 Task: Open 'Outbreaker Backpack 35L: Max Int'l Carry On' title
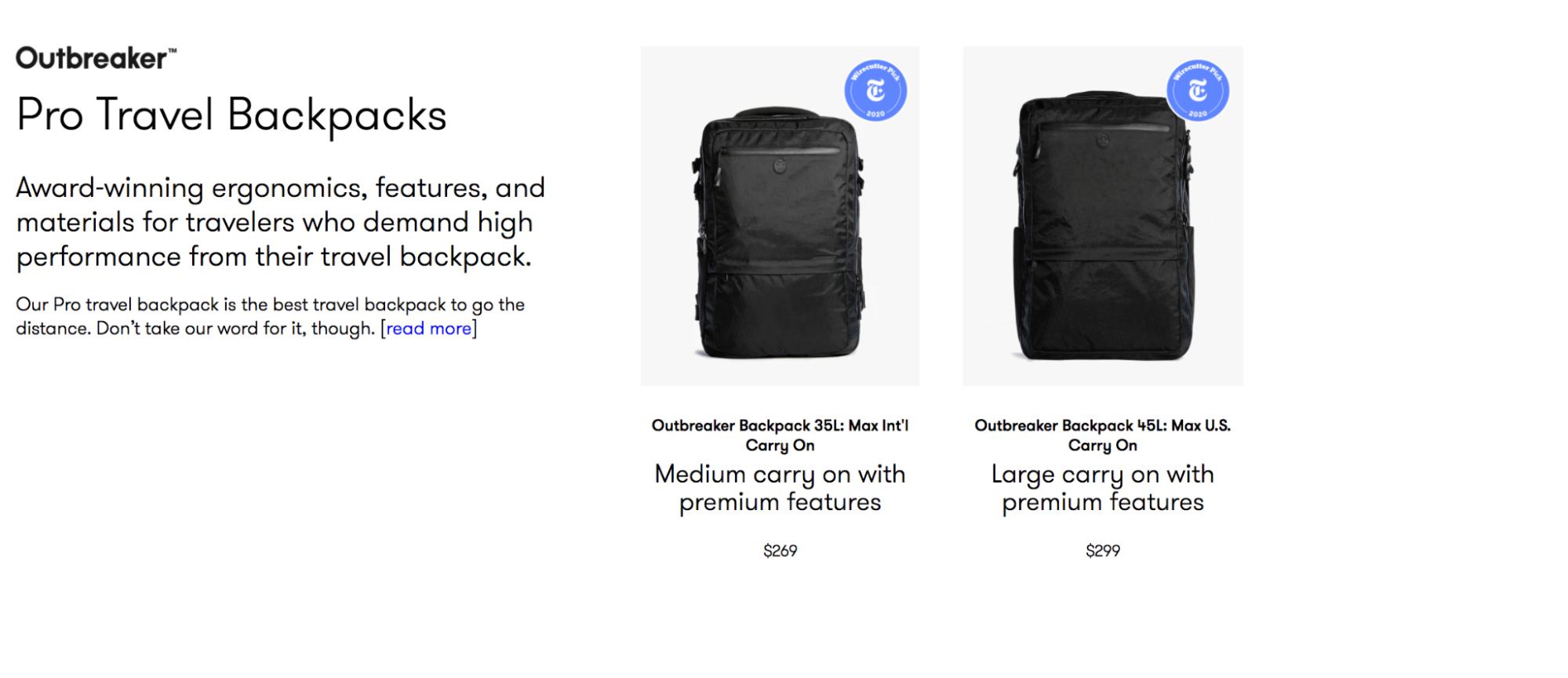780,435
